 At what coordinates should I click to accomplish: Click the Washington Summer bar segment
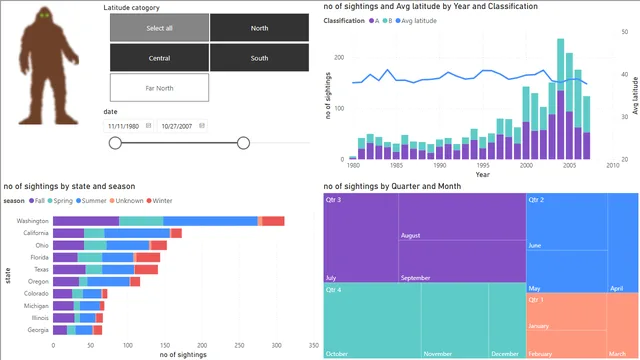[210, 221]
